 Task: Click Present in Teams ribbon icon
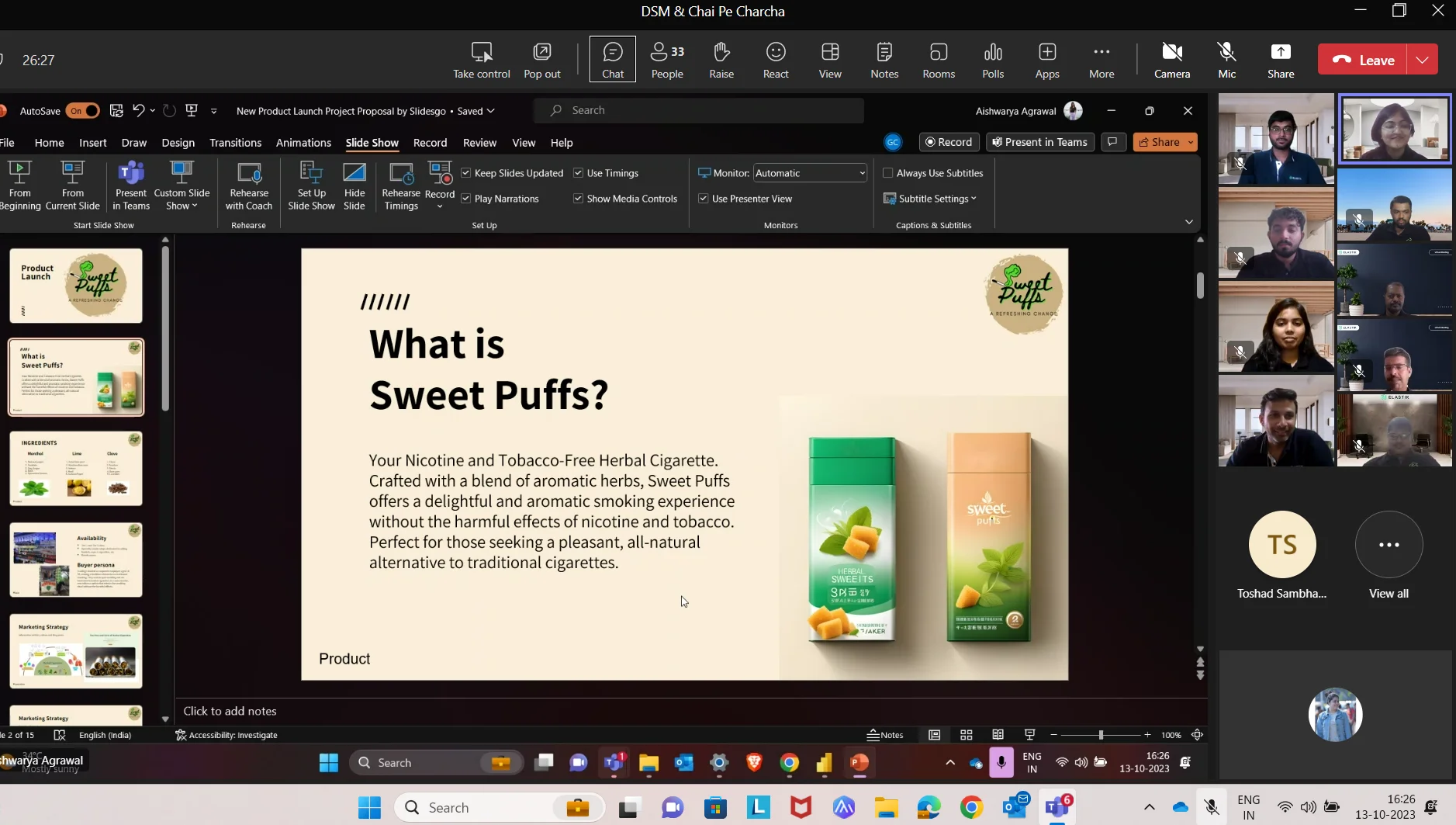point(130,185)
